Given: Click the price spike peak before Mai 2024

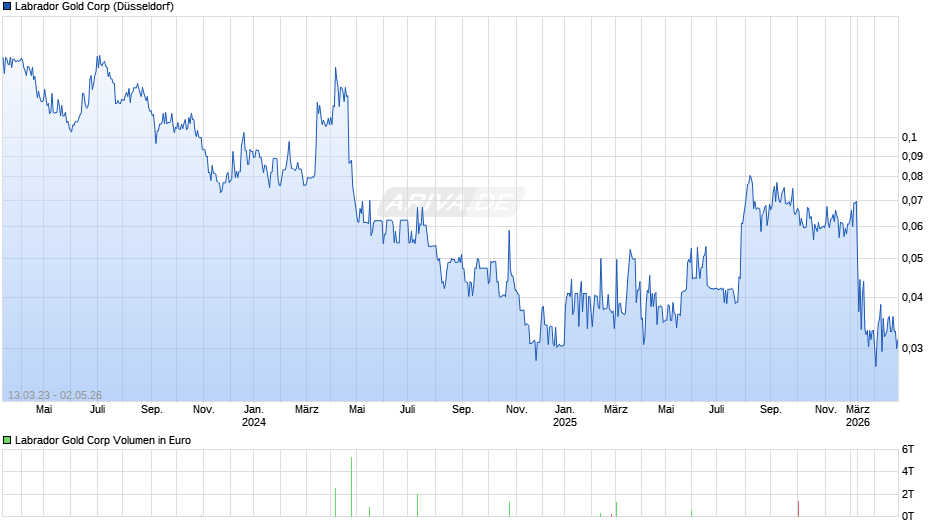Looking at the screenshot, I should tap(336, 68).
